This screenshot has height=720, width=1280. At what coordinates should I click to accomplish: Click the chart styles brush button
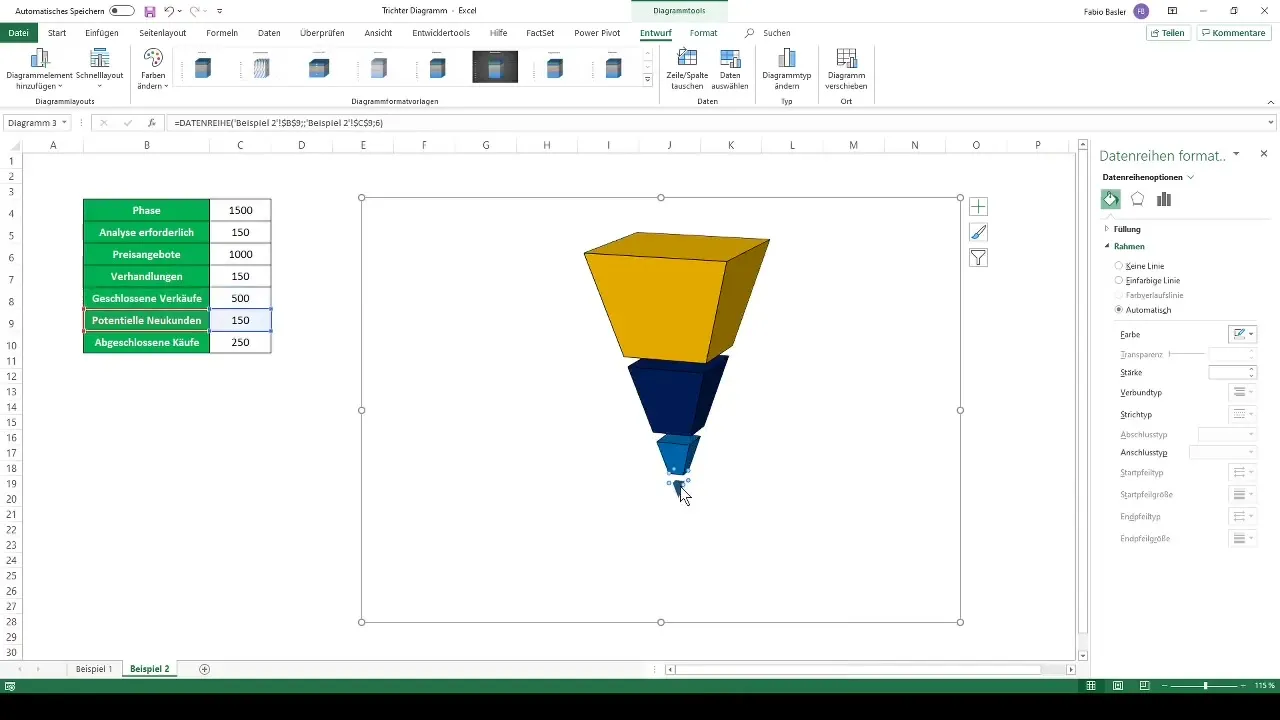click(x=978, y=232)
